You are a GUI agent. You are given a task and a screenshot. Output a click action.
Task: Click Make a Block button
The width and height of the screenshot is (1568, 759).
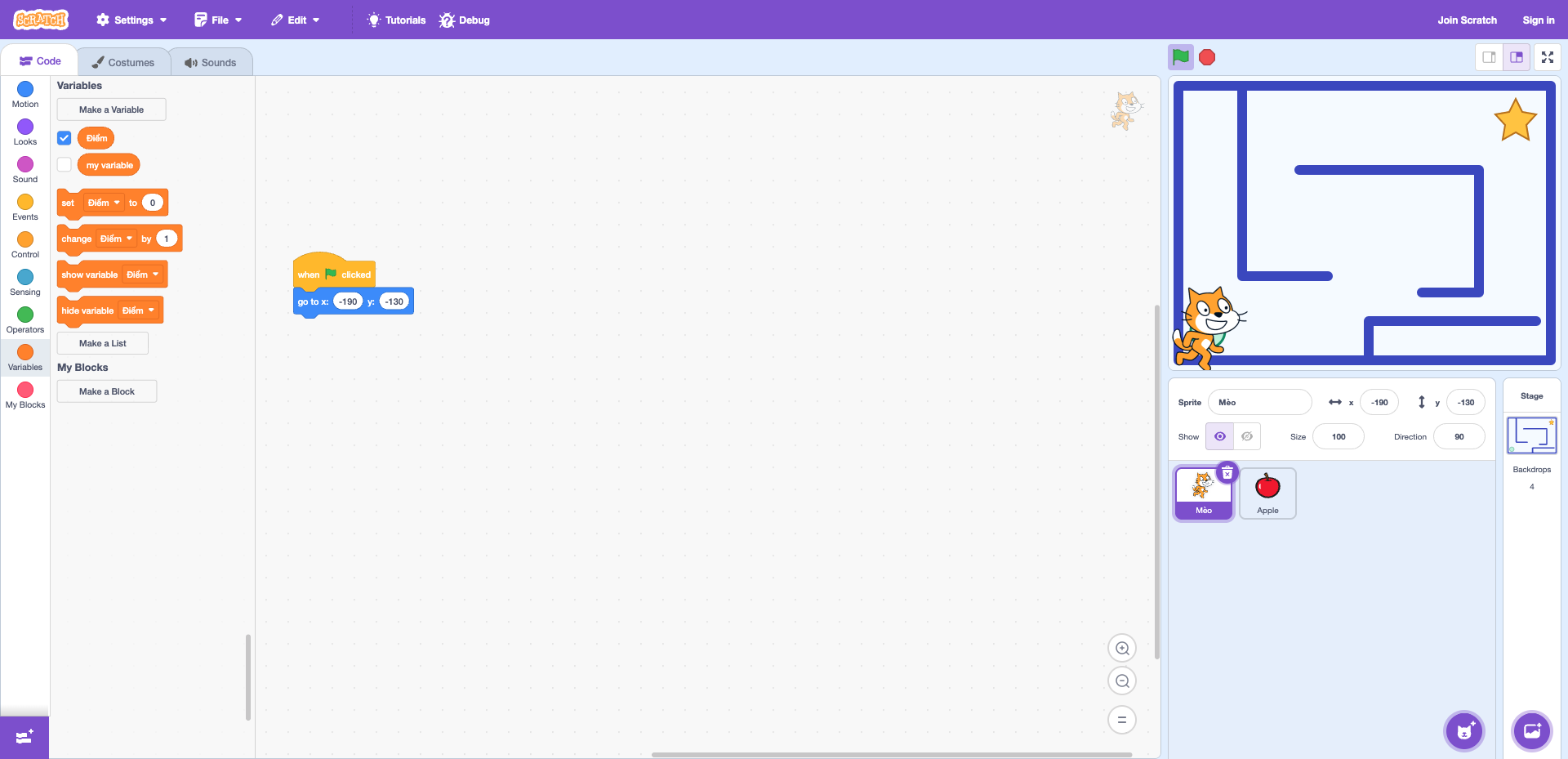[x=107, y=391]
